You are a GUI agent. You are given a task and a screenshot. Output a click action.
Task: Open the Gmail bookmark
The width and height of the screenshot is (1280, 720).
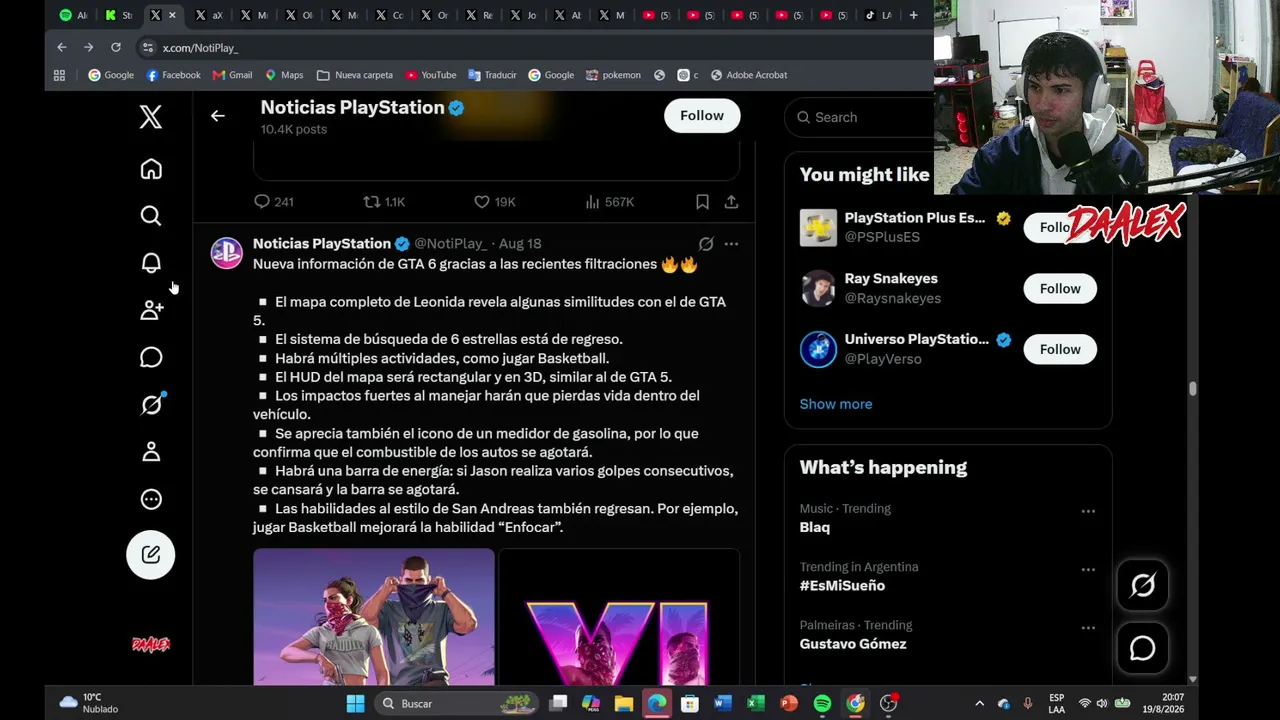tap(231, 75)
